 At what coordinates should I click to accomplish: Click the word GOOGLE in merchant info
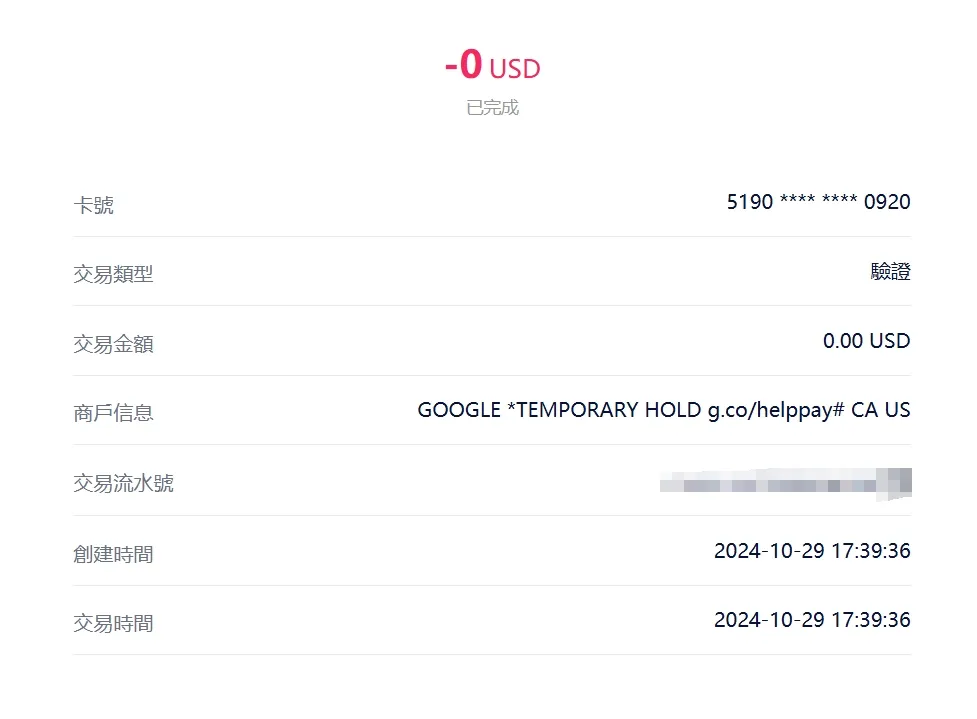[x=459, y=410]
